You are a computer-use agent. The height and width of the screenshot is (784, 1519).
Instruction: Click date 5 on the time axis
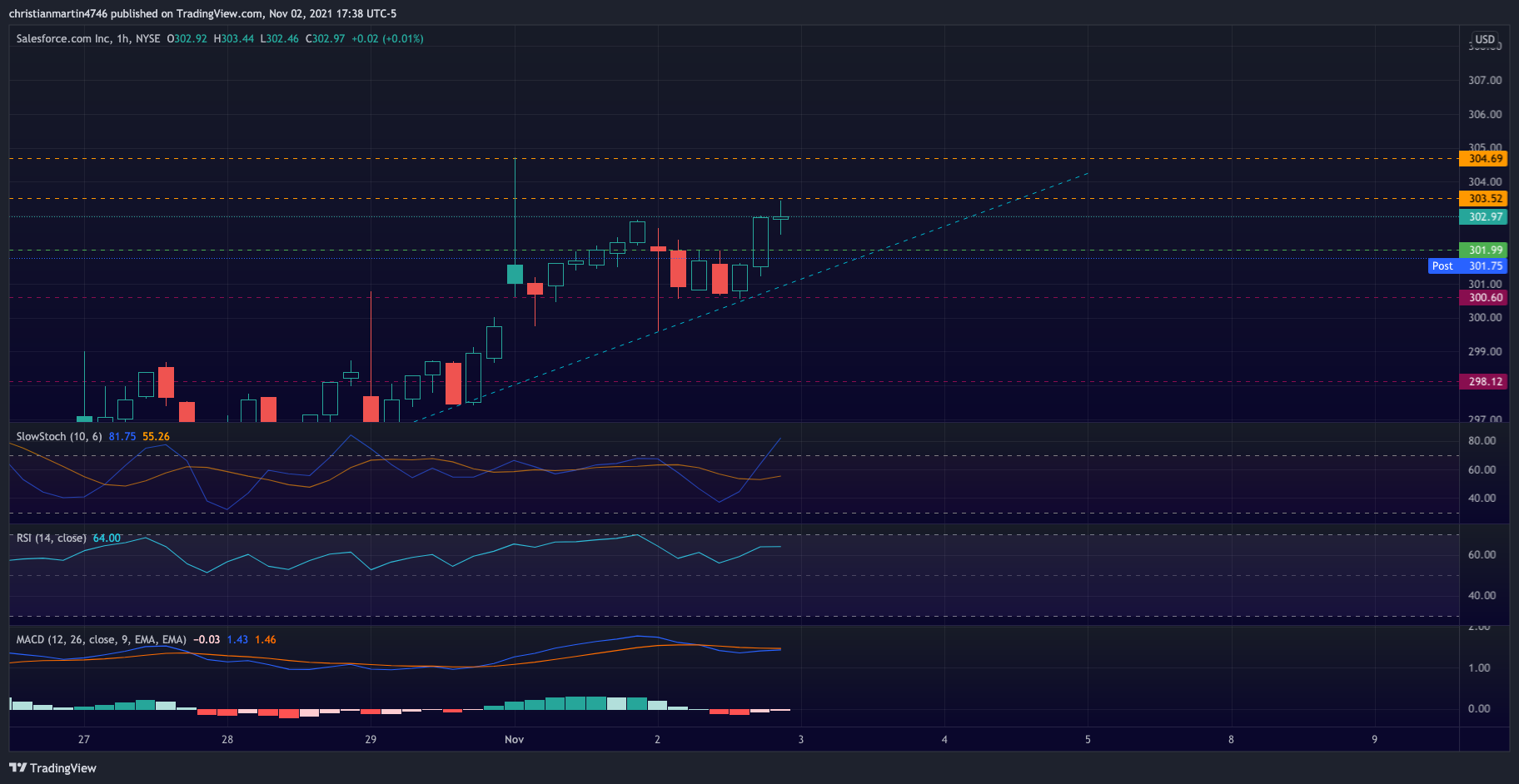click(1088, 740)
